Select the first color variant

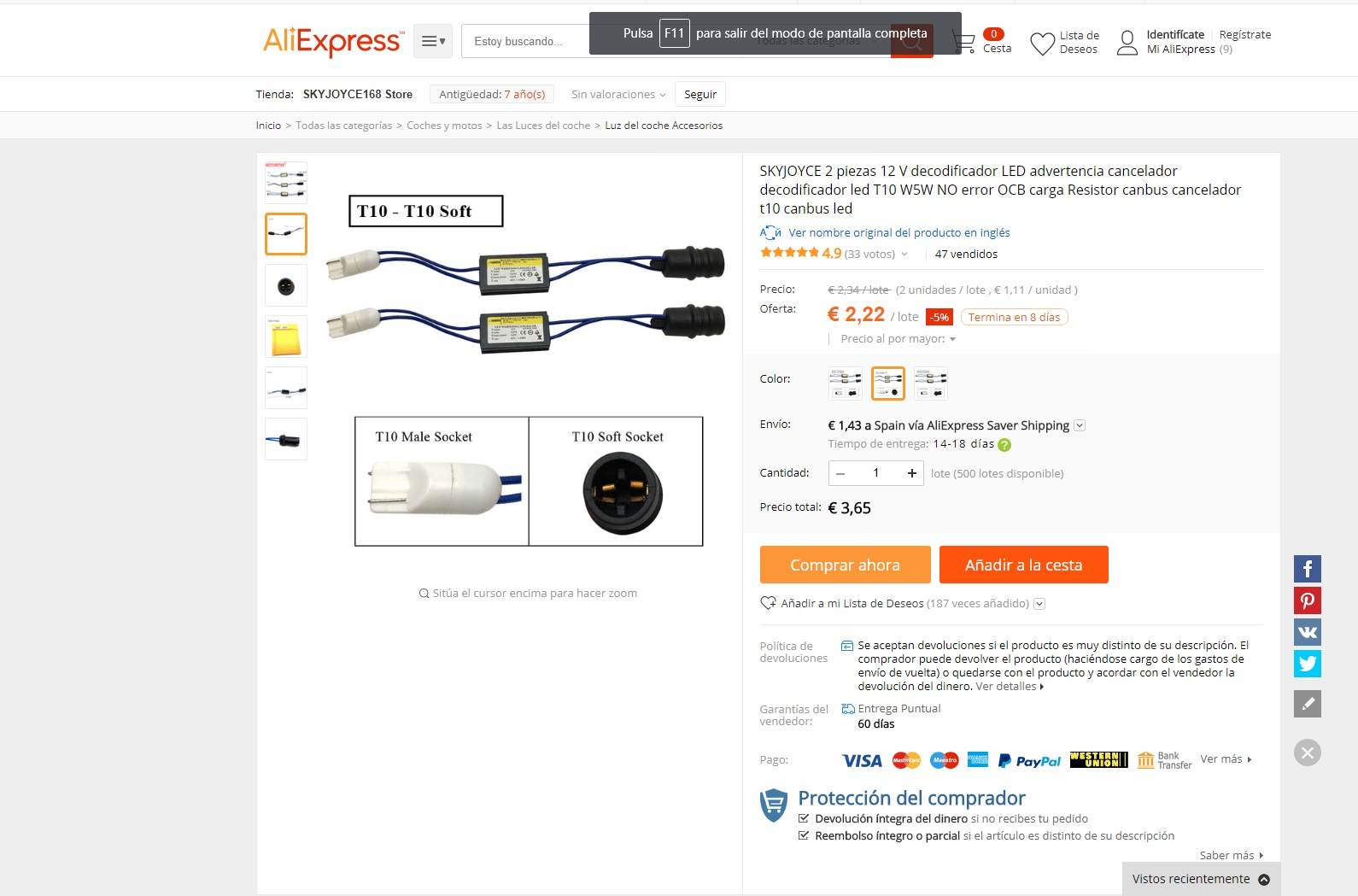coord(846,384)
